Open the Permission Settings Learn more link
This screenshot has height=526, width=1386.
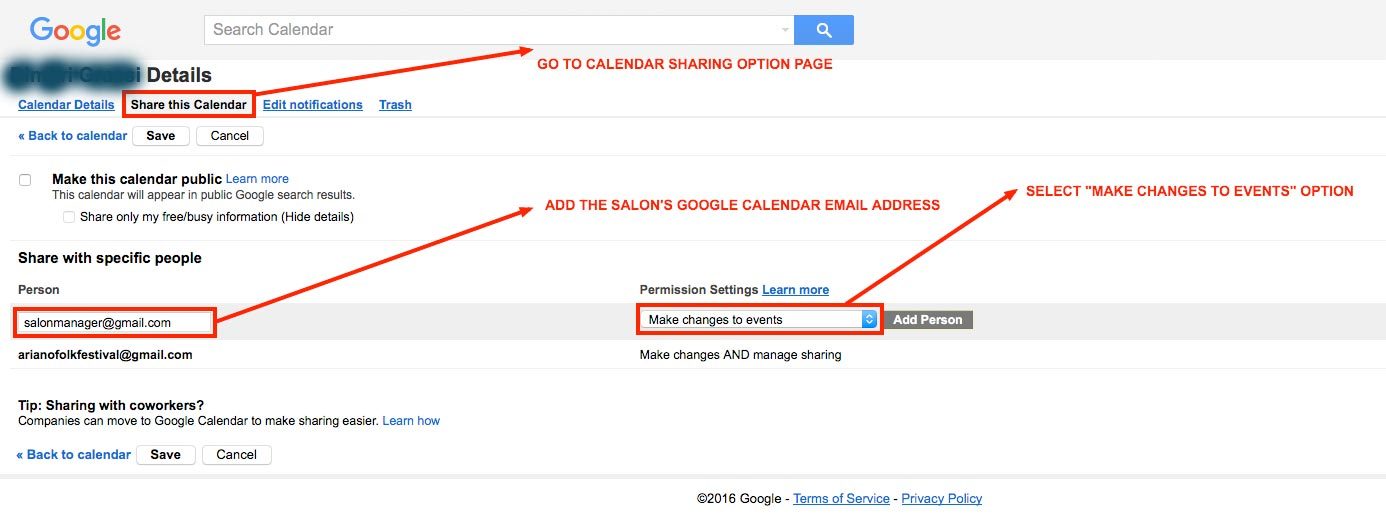point(796,290)
